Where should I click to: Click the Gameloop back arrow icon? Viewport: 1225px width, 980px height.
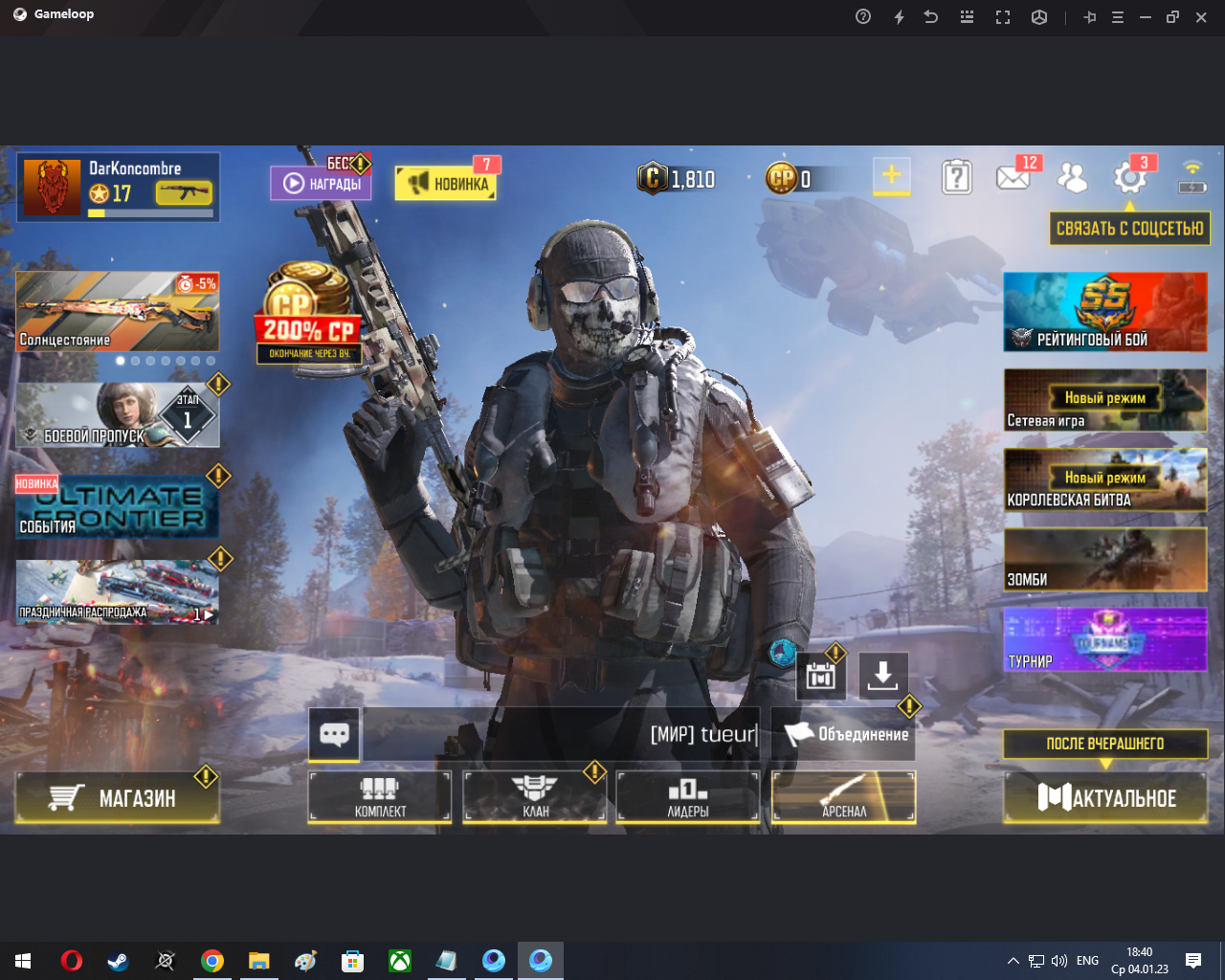(x=930, y=17)
